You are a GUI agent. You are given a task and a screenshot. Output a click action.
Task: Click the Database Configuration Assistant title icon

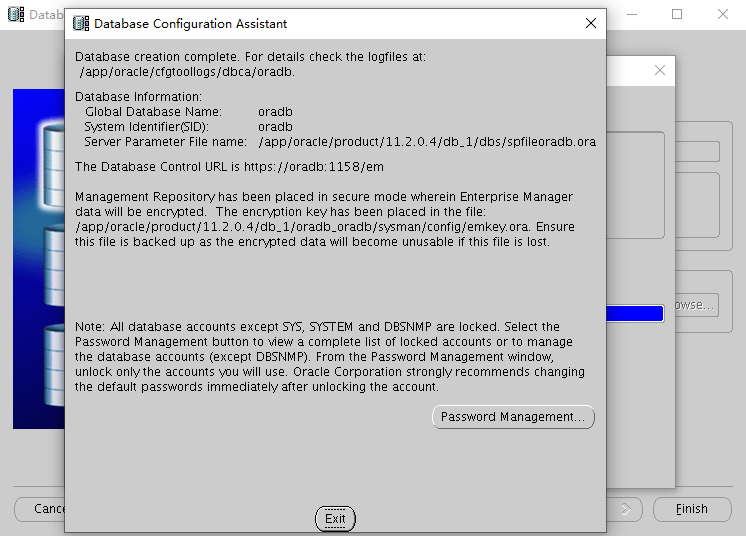(81, 23)
